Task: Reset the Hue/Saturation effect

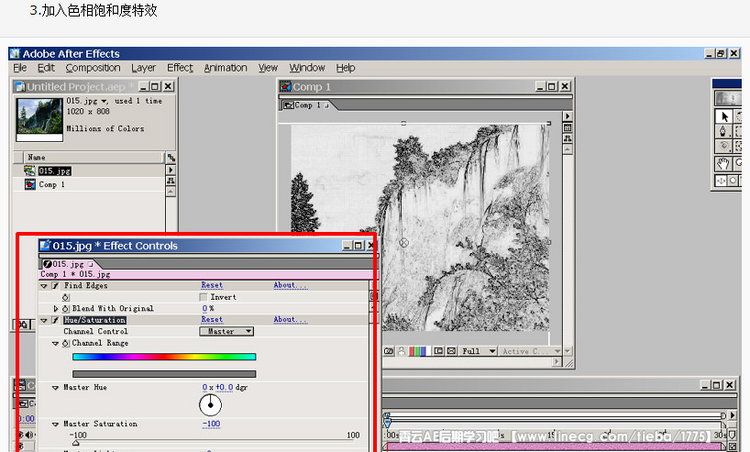Action: 212,320
